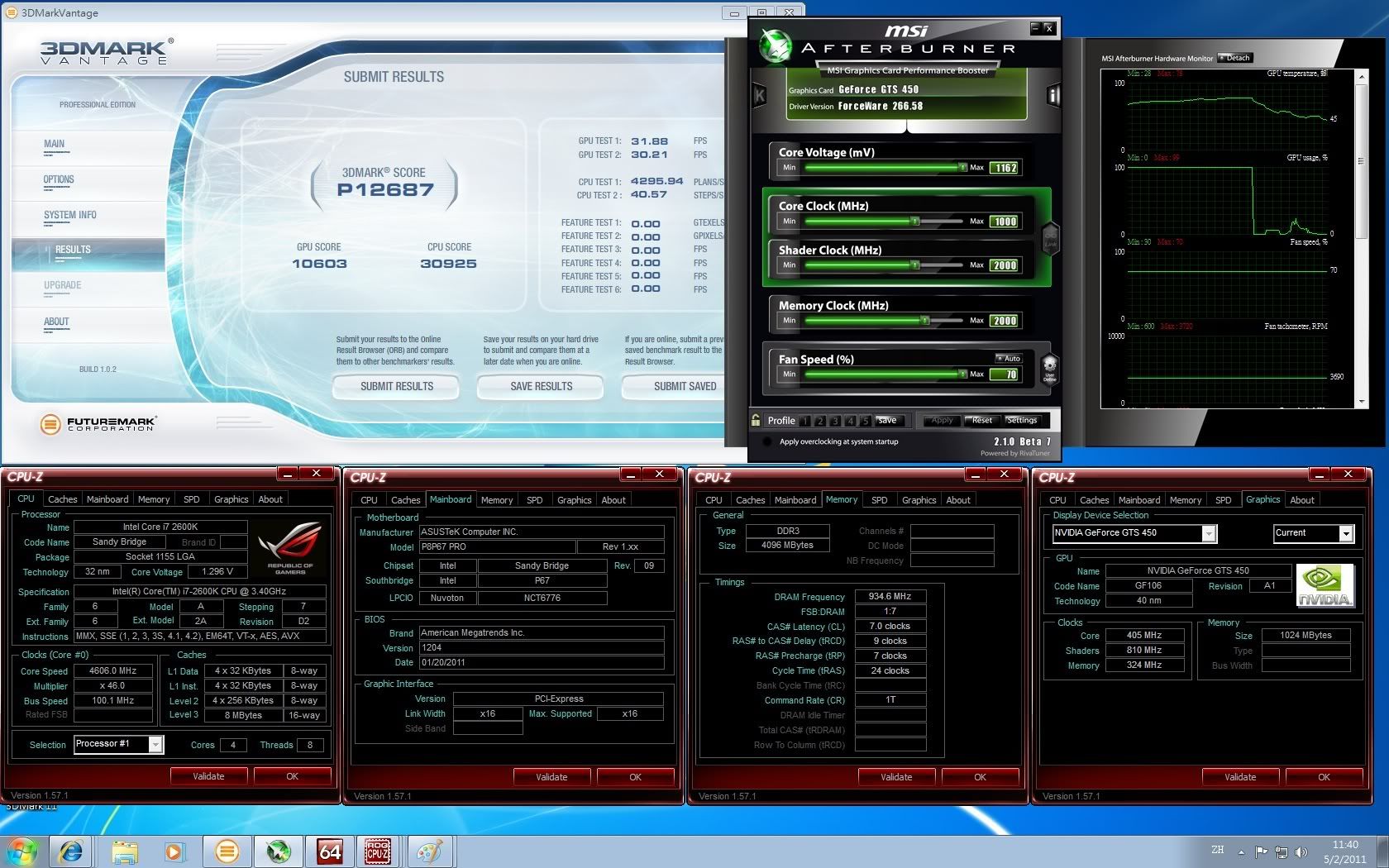Switch to 3DMark Vantage taskbar icon
Screen dimensions: 1389x868
click(227, 851)
